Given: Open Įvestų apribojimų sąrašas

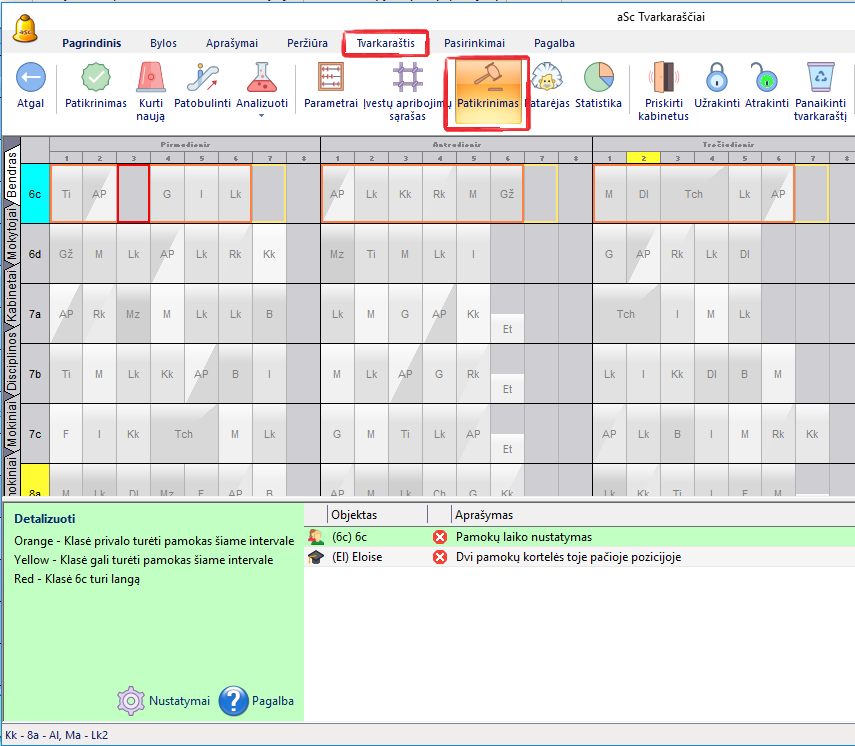Looking at the screenshot, I should tap(406, 79).
